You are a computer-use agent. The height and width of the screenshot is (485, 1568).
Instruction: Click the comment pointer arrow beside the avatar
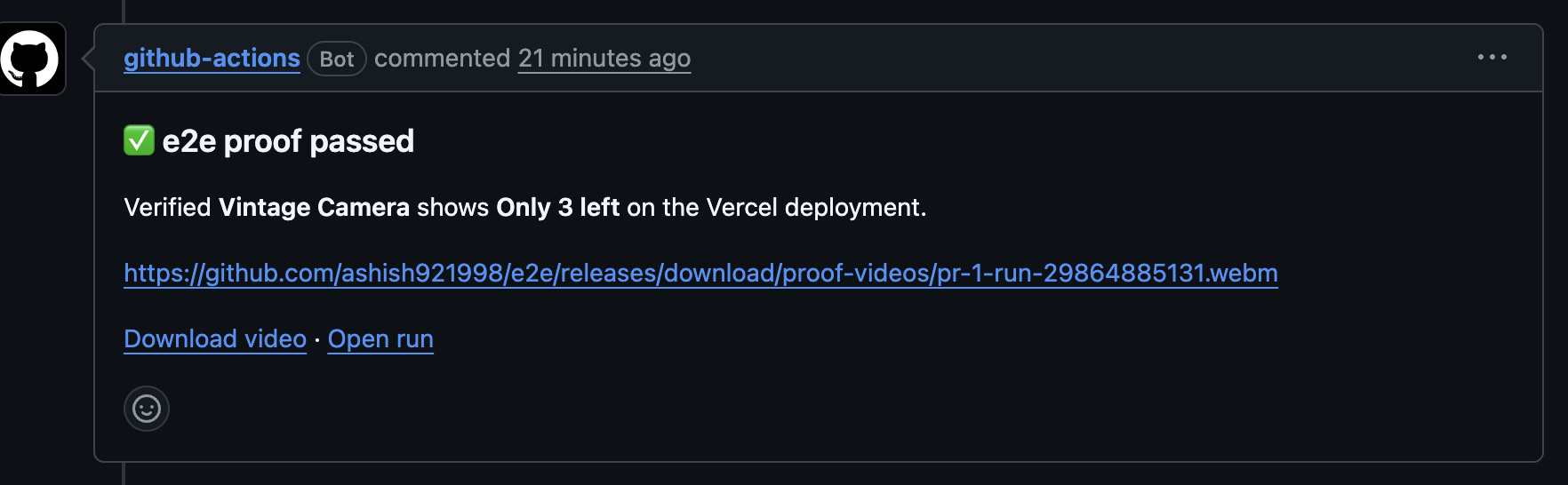click(x=88, y=59)
